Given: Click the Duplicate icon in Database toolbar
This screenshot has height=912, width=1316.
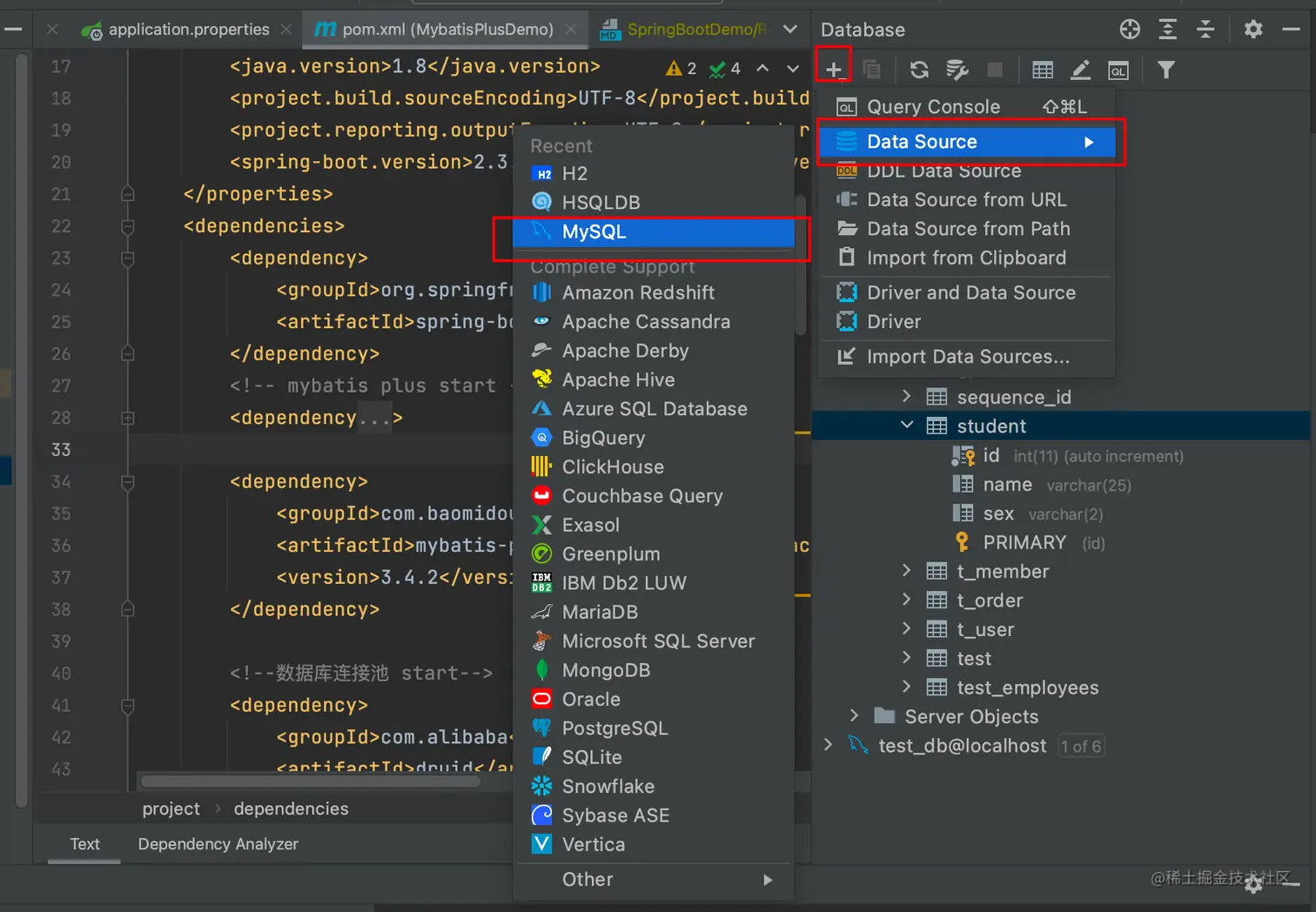Looking at the screenshot, I should 871,70.
